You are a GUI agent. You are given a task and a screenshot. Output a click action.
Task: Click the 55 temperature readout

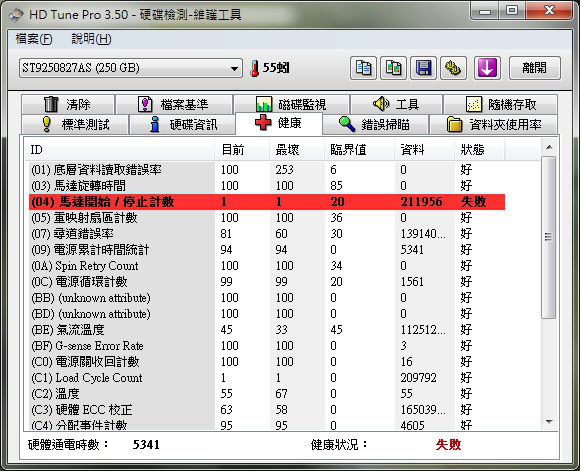coord(276,68)
